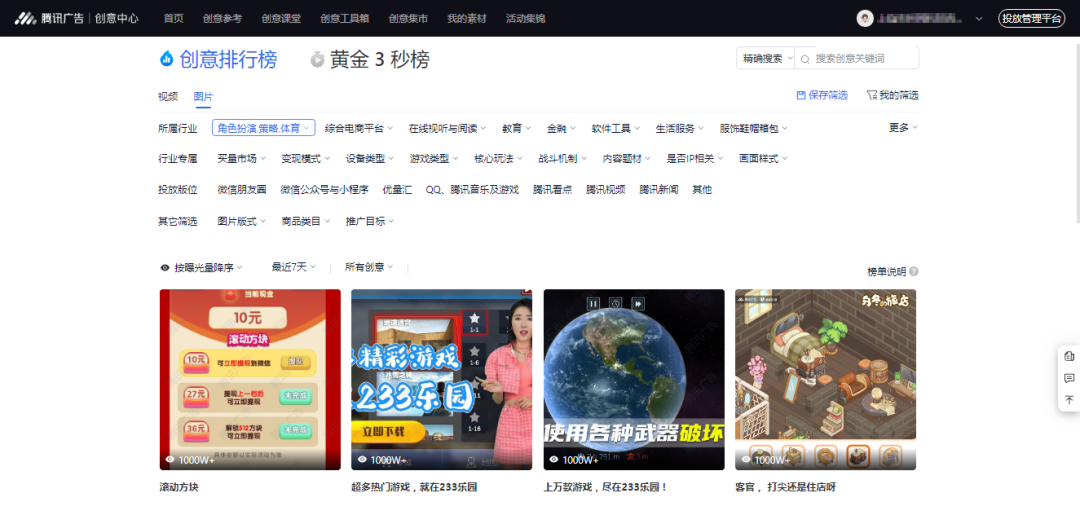
Task: Open 活动集锦 menu item
Action: [525, 19]
